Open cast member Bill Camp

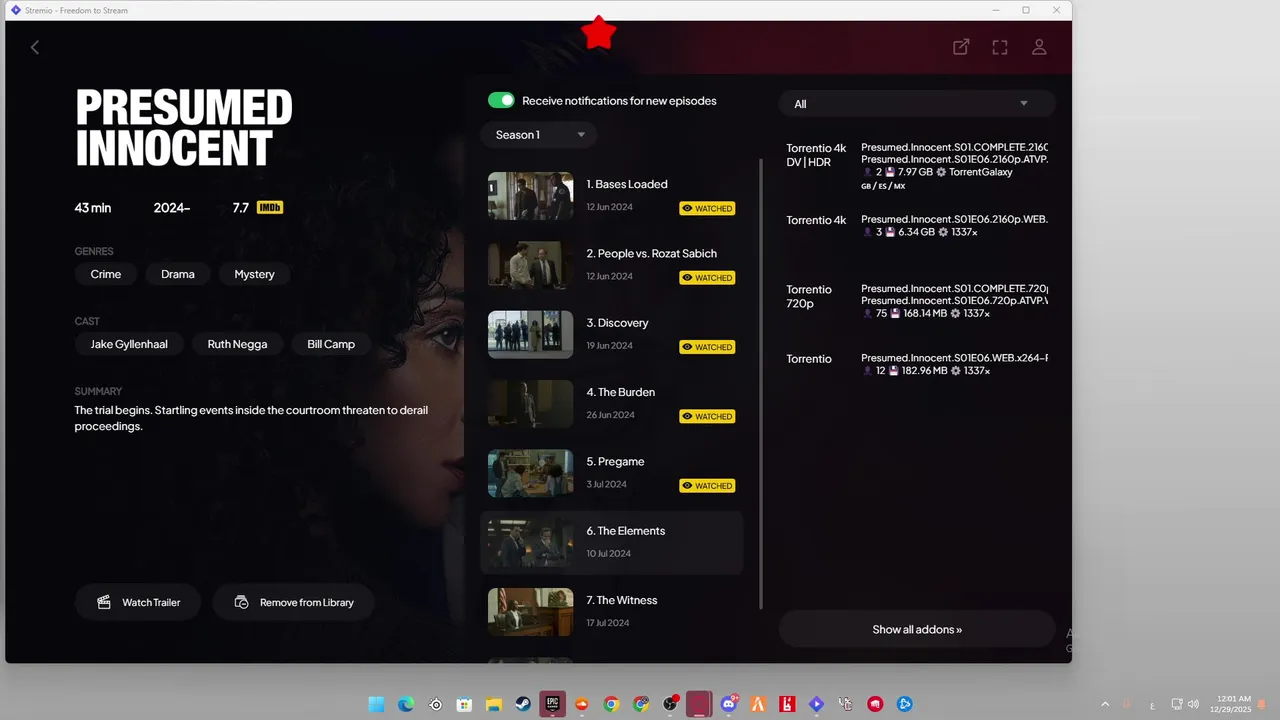pyautogui.click(x=331, y=344)
